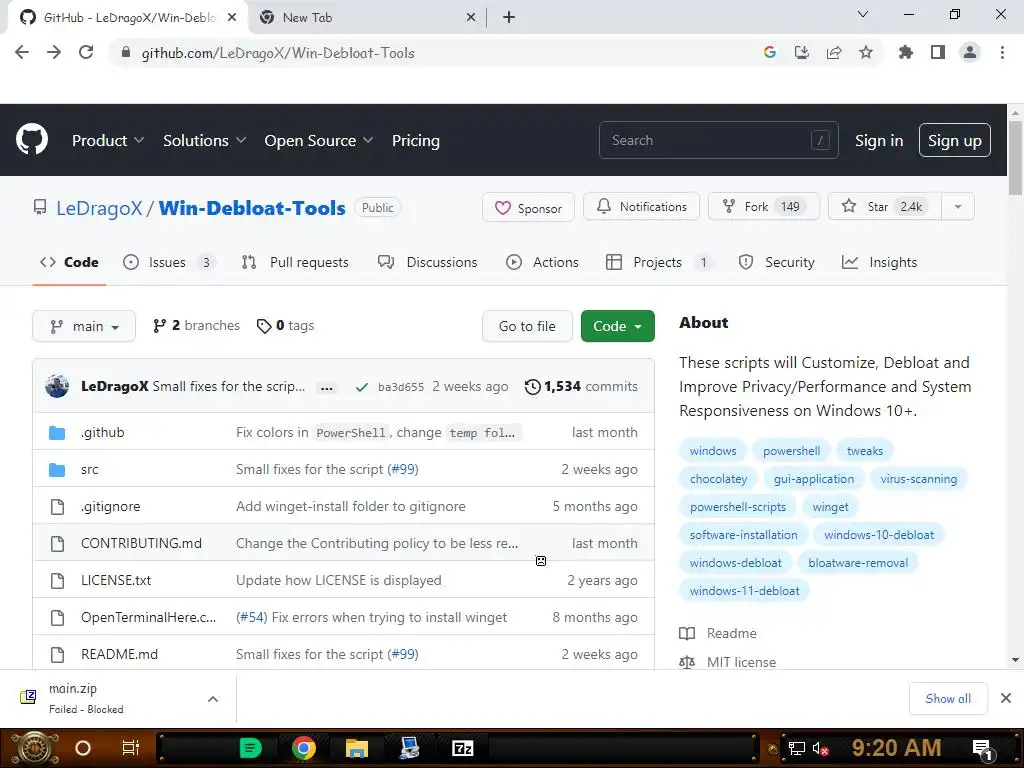1024x768 pixels.
Task: Click the muted speaker tray icon
Action: pyautogui.click(x=820, y=748)
